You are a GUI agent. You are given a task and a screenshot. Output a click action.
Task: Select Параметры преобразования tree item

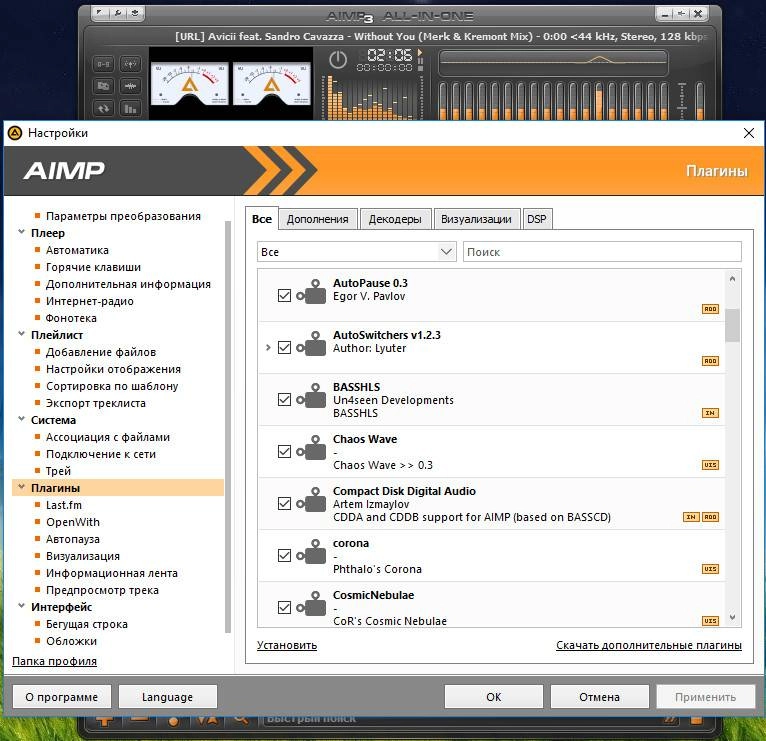coord(123,216)
